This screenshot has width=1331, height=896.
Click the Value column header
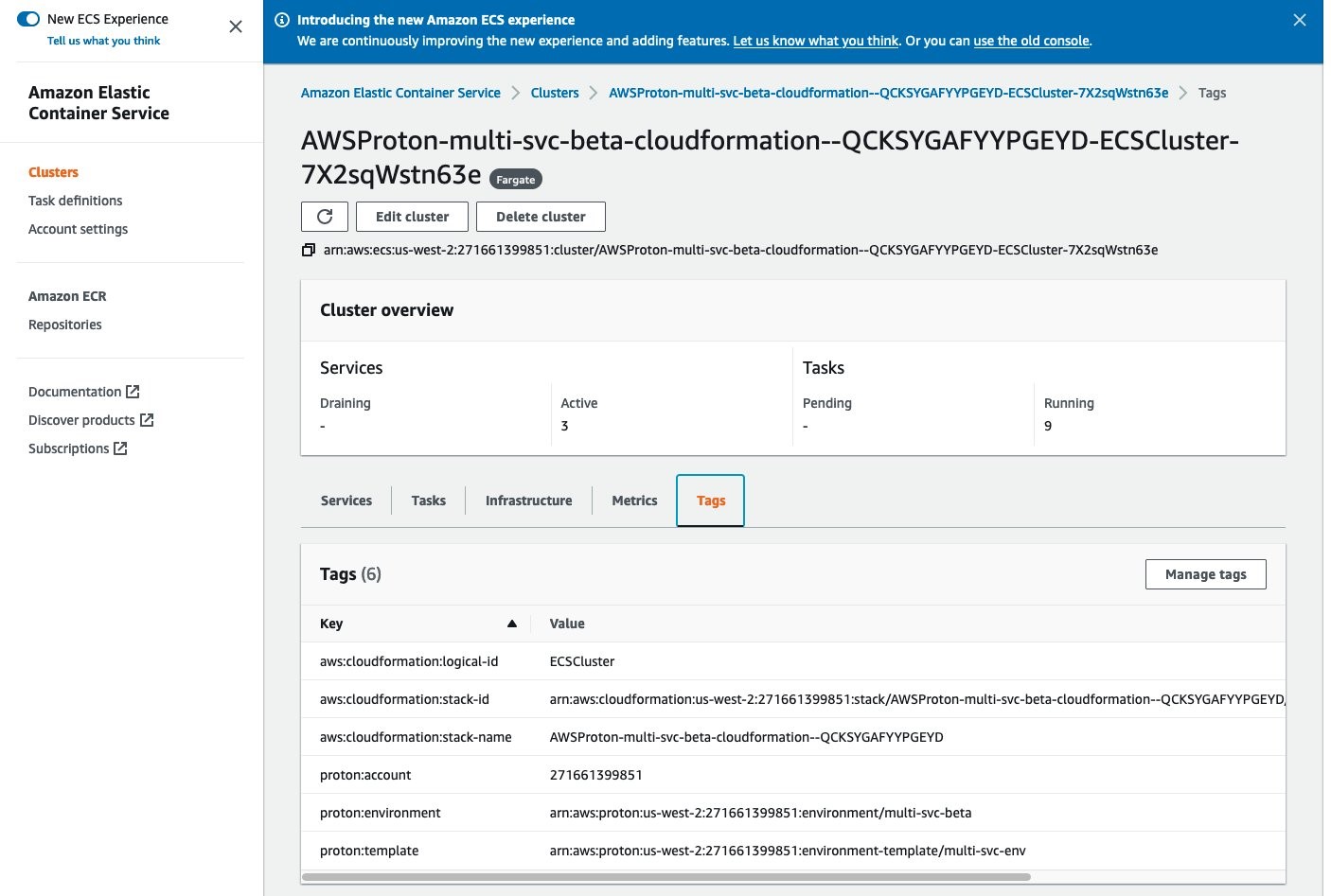[567, 624]
